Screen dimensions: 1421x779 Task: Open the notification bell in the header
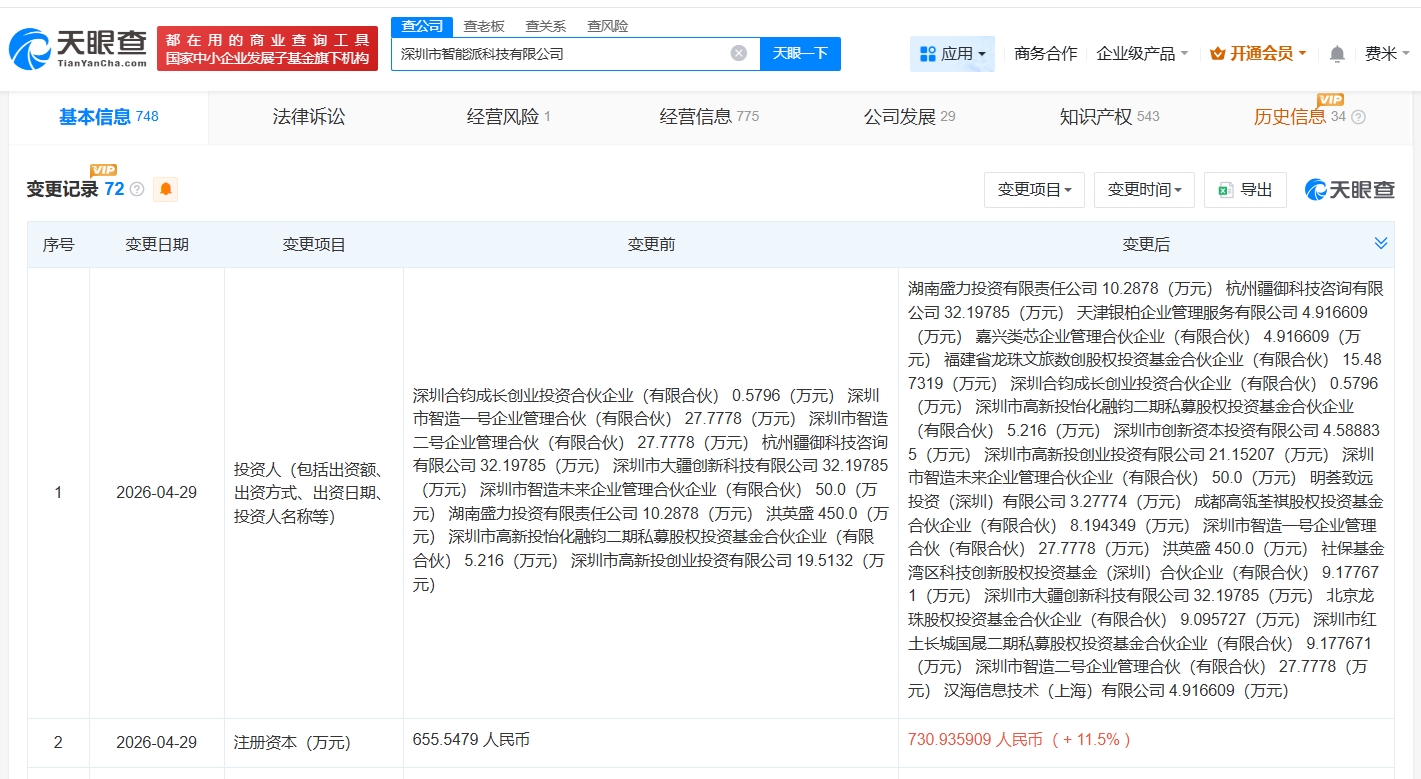click(1337, 54)
